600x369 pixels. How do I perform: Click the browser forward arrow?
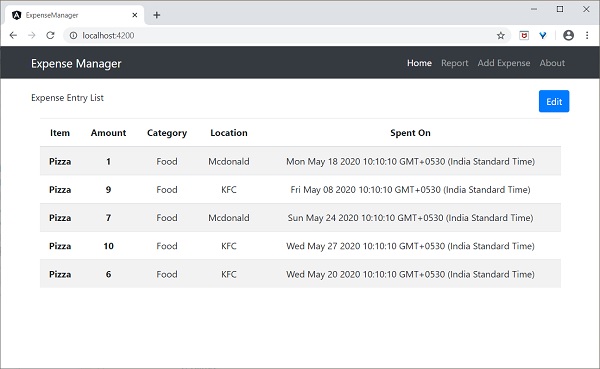pos(32,36)
